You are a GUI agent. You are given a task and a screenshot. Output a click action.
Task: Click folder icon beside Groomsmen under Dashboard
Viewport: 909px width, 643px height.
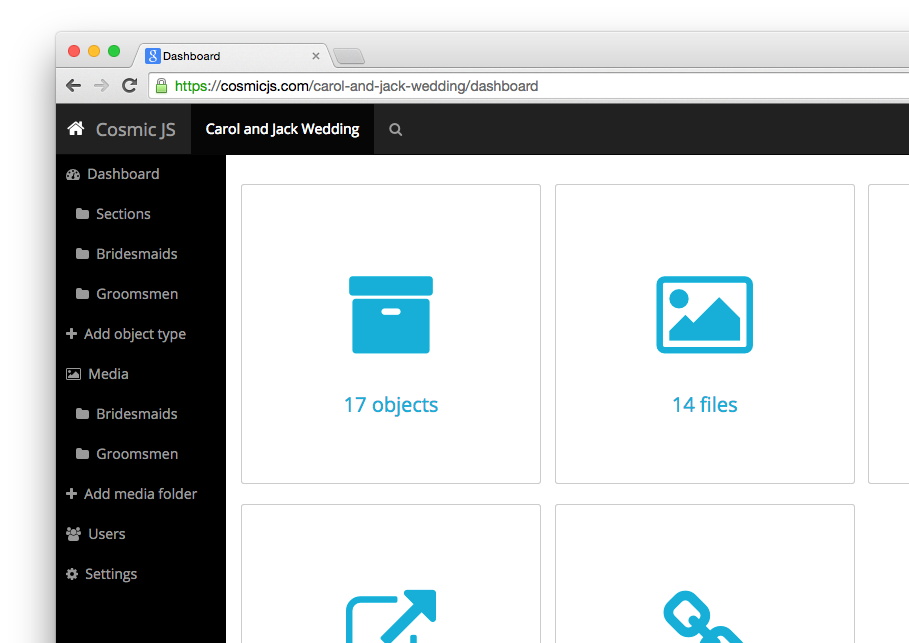(x=82, y=294)
